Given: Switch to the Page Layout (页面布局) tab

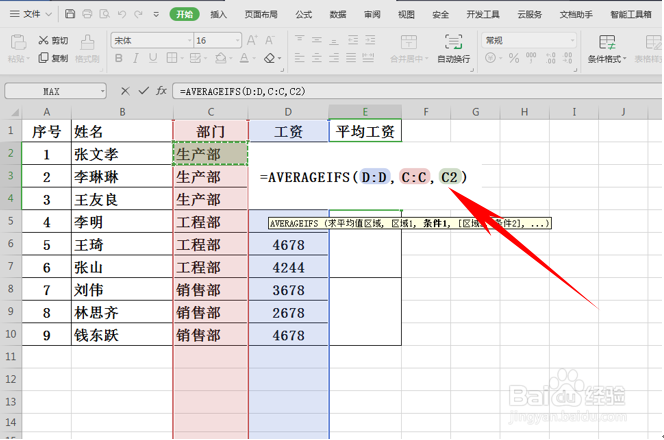Looking at the screenshot, I should point(261,14).
